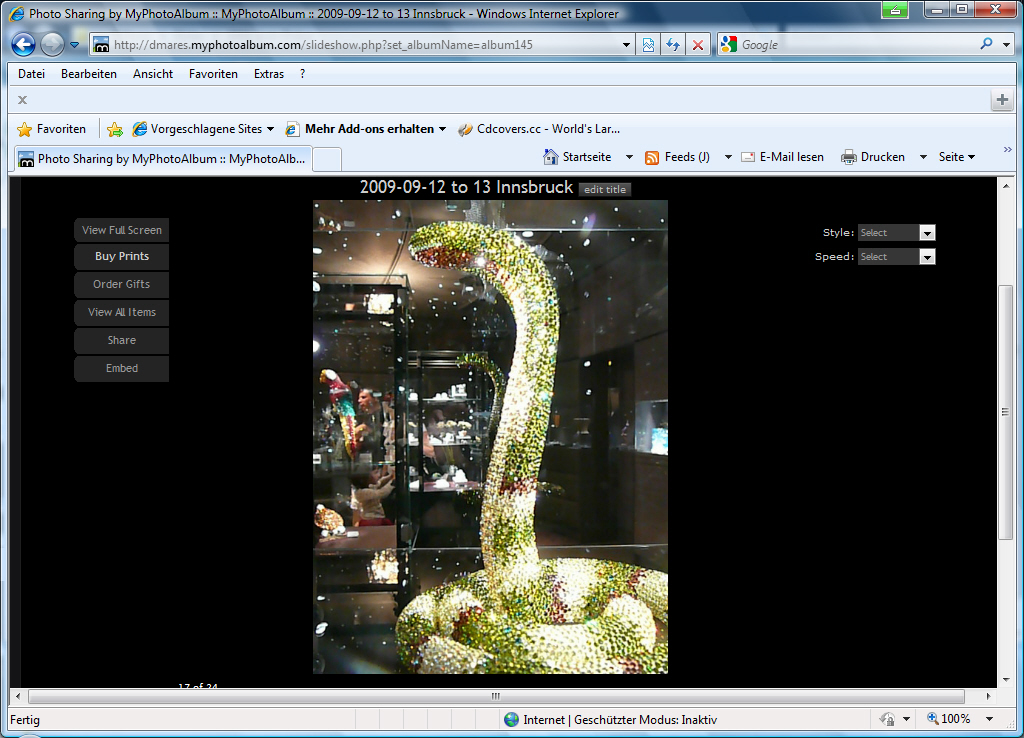
Task: Open the Extras menu
Action: click(268, 74)
